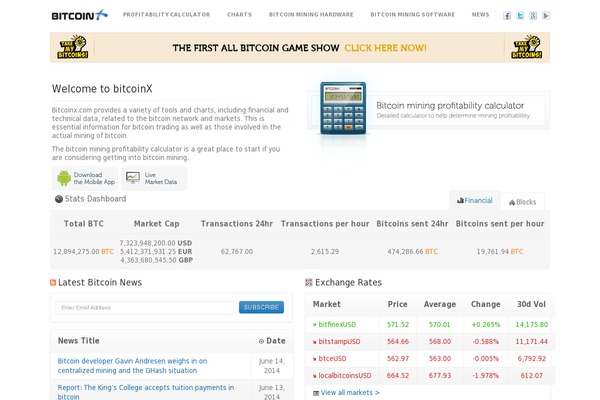Open the Google social icon
This screenshot has height=400, width=600.
click(x=533, y=16)
